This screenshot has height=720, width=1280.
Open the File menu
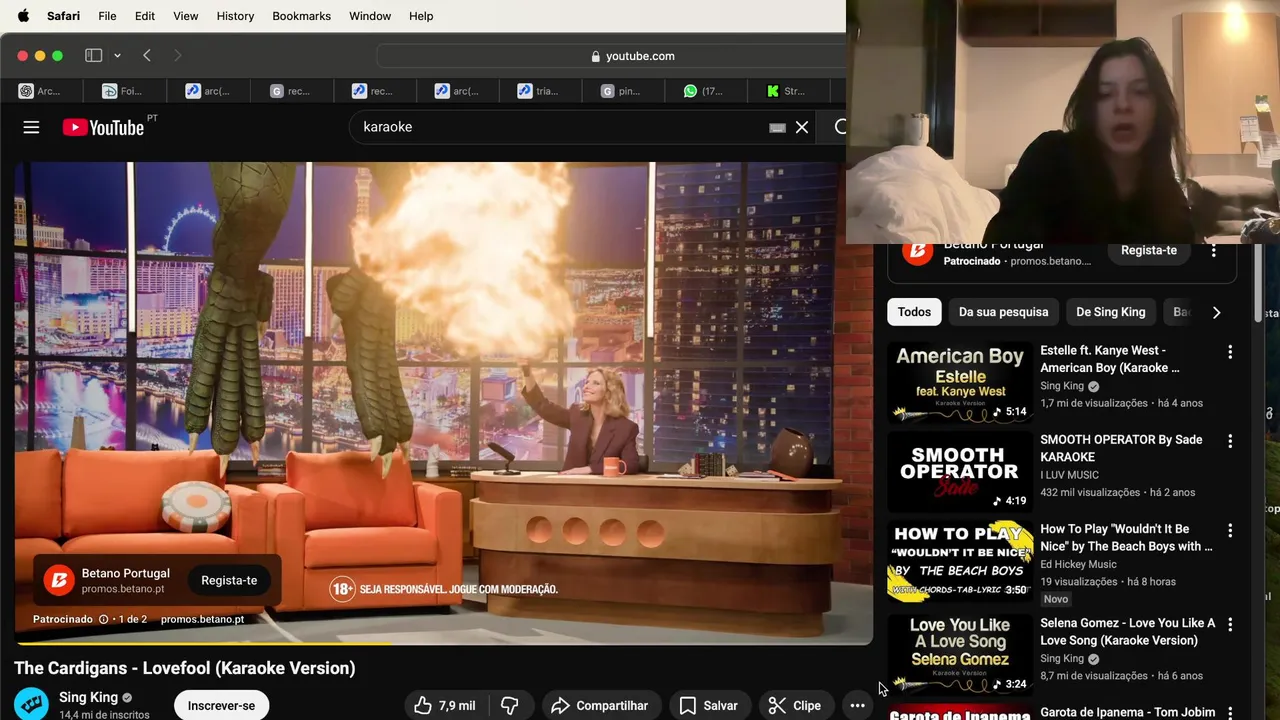coord(107,16)
